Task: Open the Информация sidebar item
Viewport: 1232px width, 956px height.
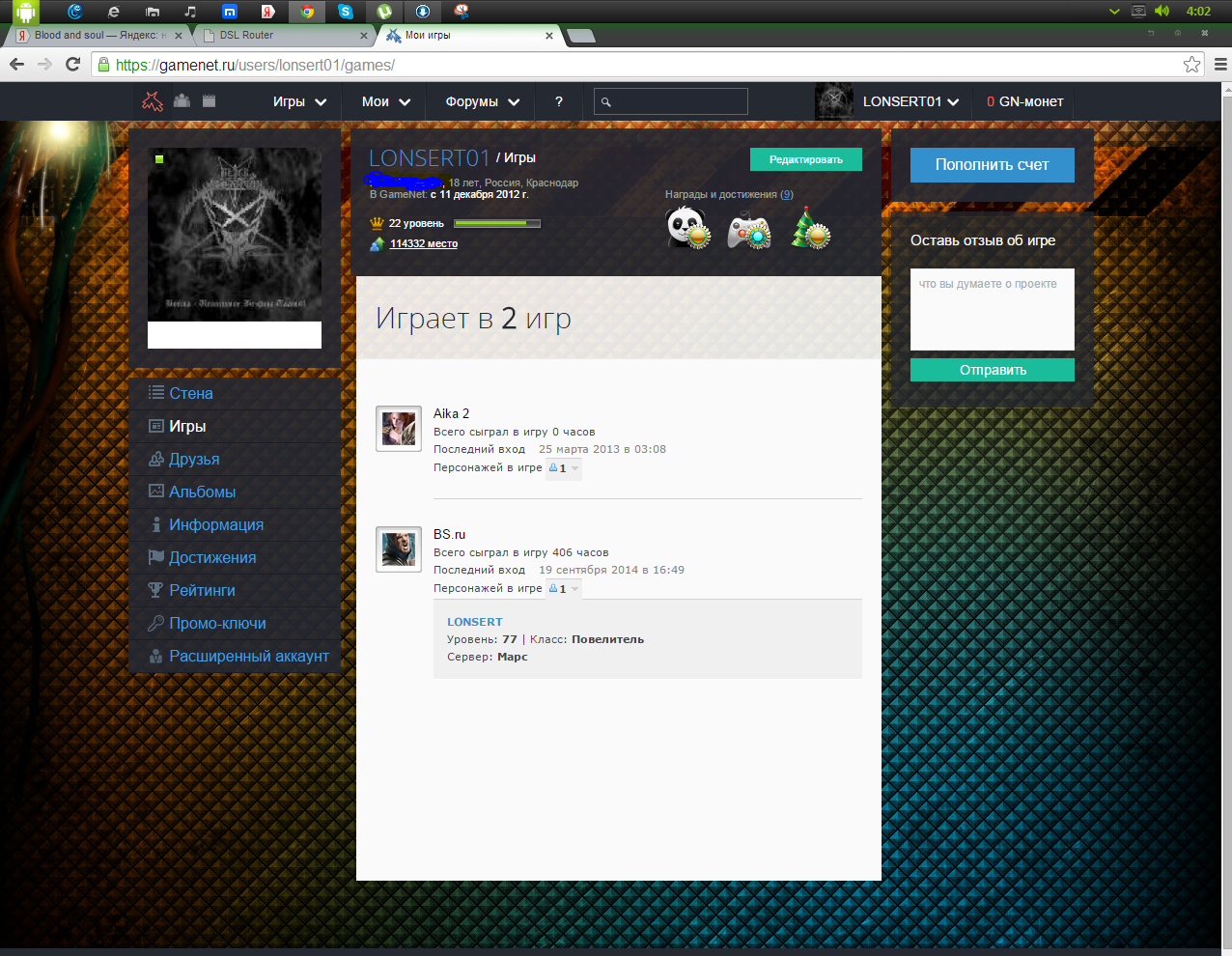Action: pyautogui.click(x=235, y=524)
